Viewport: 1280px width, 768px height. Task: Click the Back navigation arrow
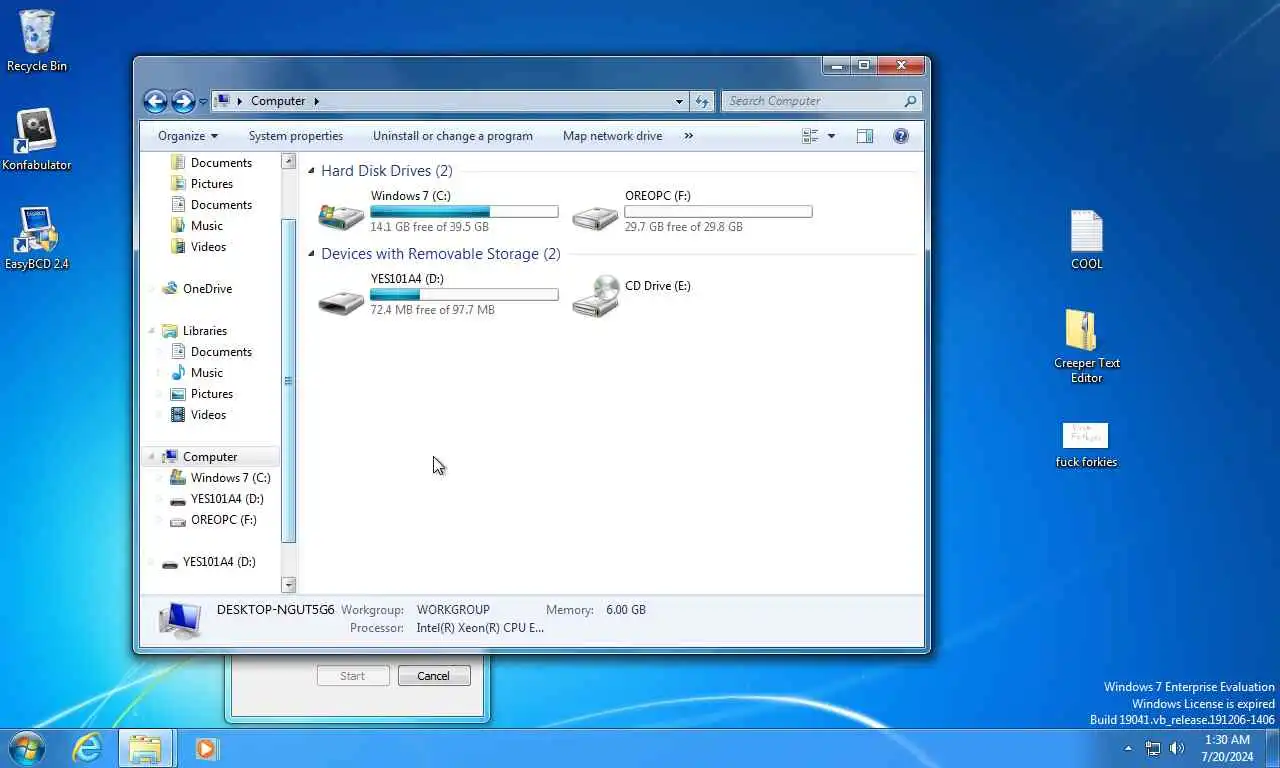155,101
